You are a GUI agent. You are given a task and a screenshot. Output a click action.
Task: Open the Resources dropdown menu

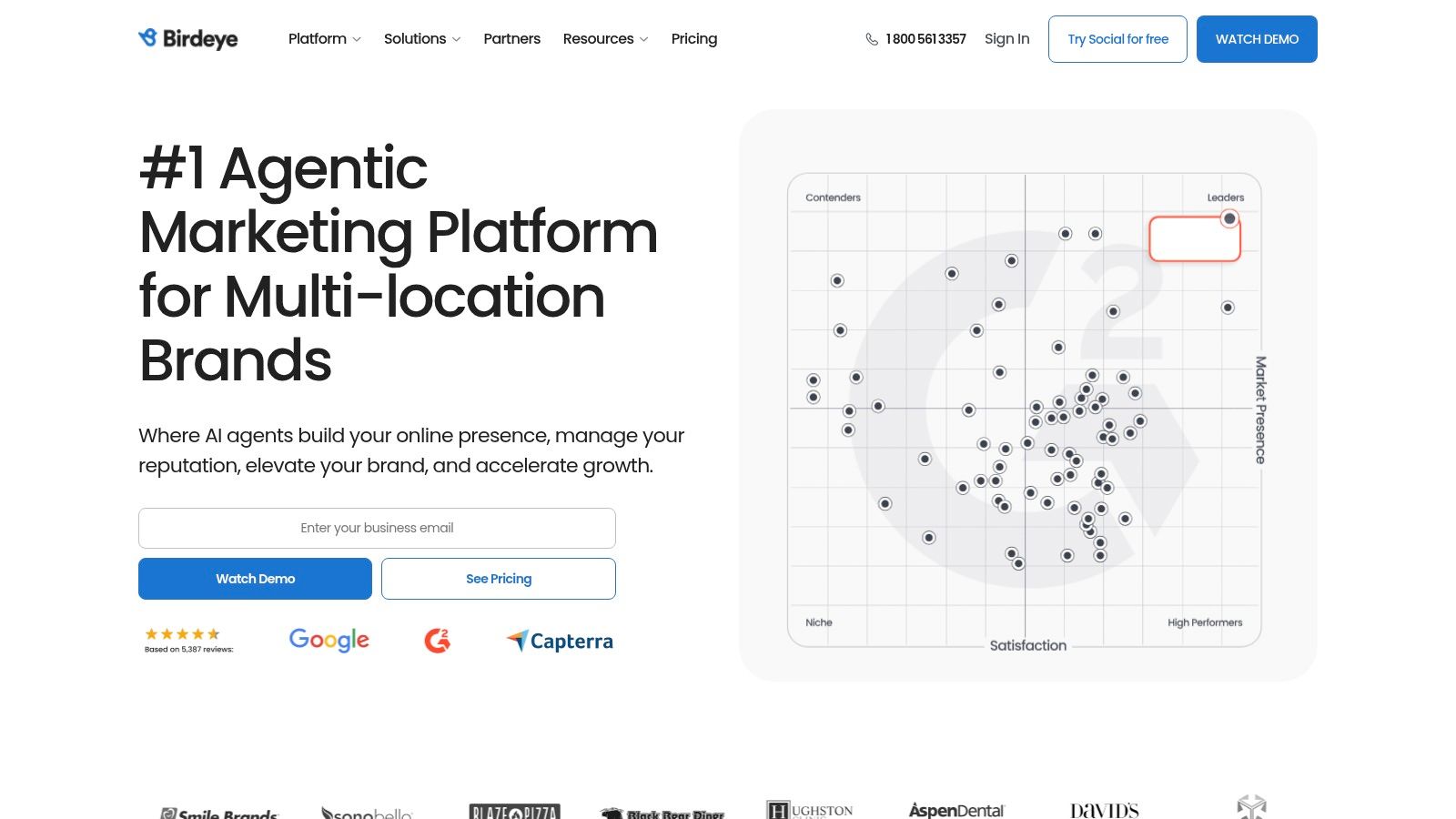pos(605,38)
